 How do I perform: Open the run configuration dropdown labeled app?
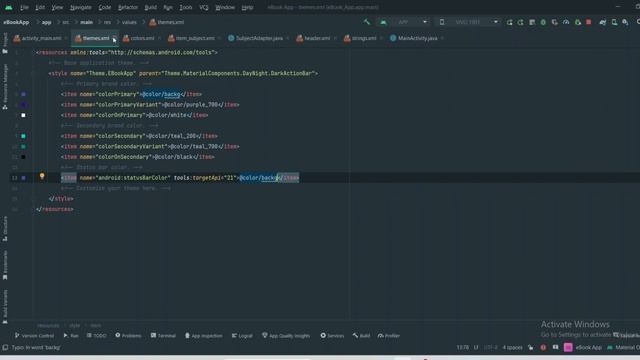[x=404, y=22]
